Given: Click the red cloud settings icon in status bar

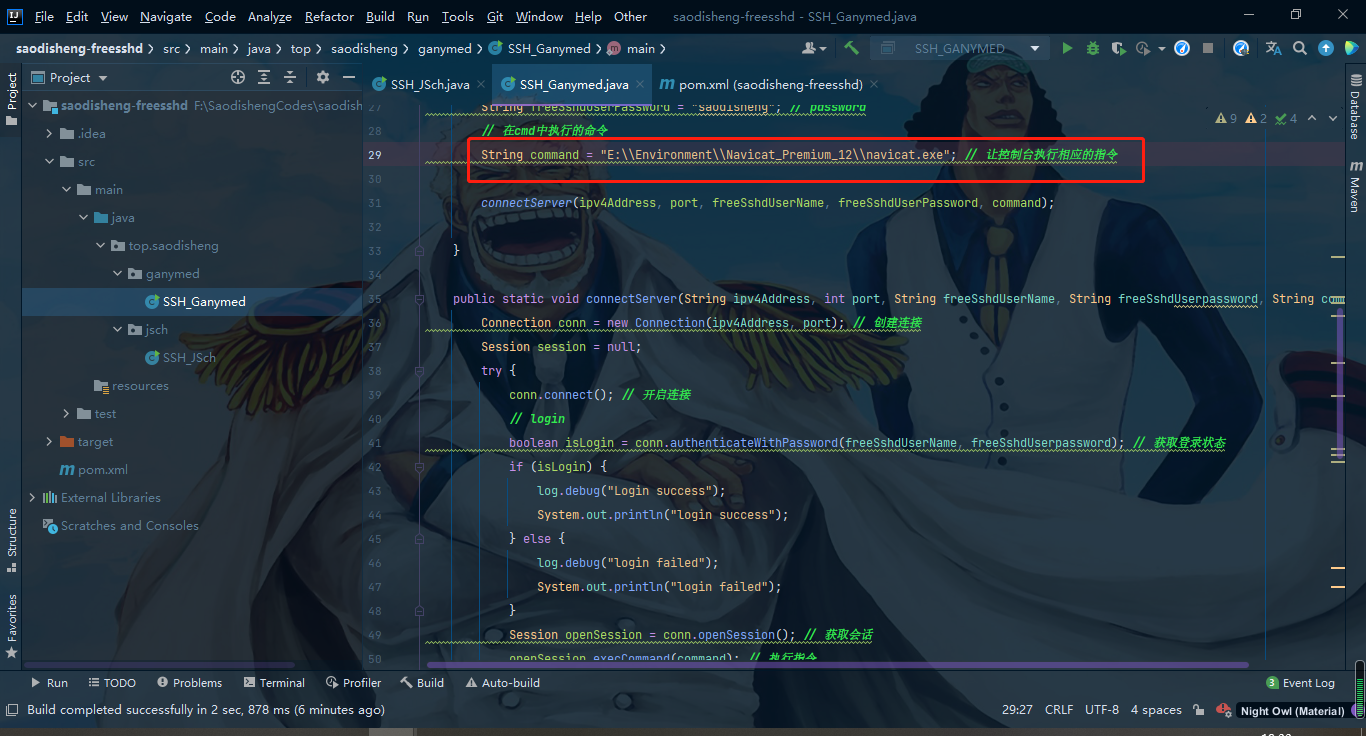Looking at the screenshot, I should [x=1223, y=710].
